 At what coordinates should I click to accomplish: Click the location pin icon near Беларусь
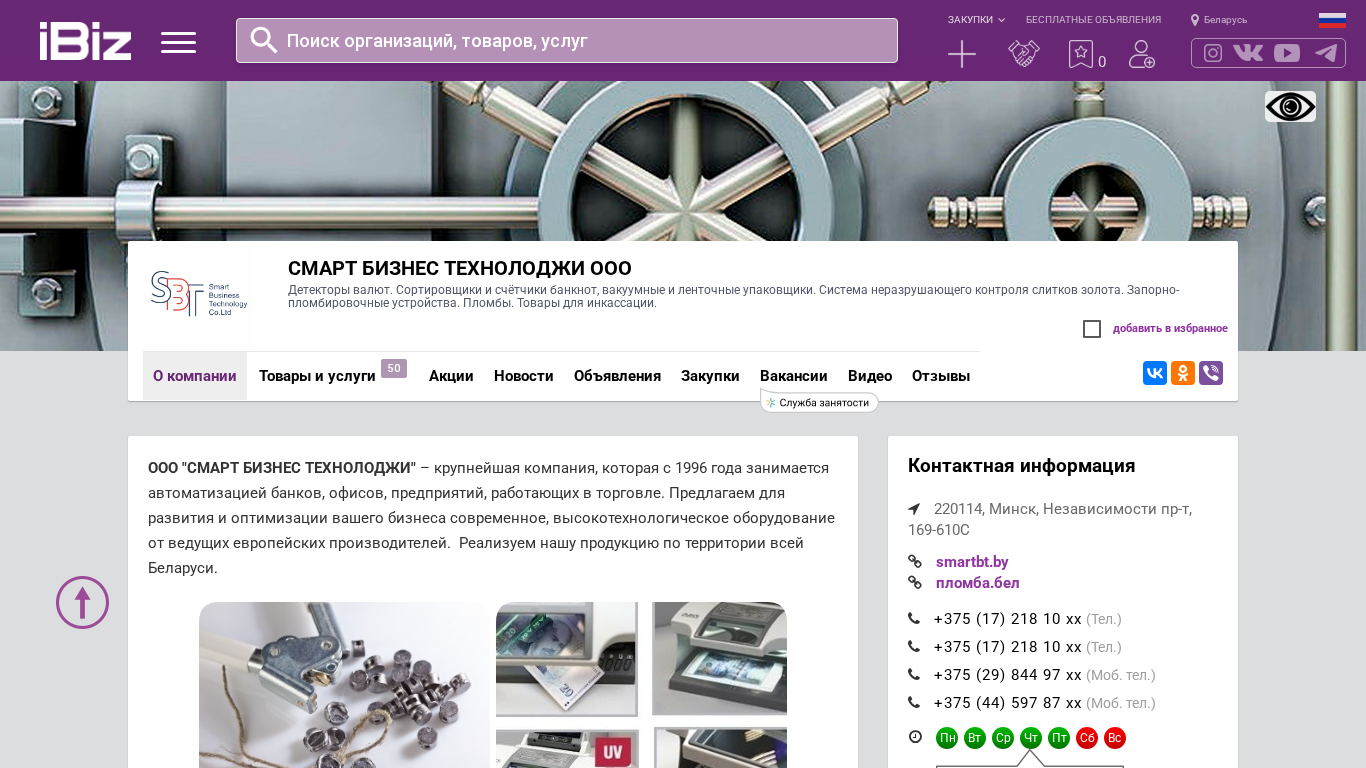click(x=1195, y=20)
